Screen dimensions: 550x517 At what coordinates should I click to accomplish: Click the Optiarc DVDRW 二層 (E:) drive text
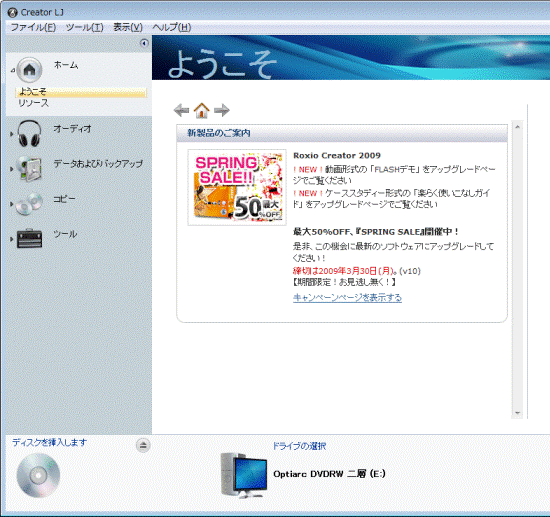click(x=329, y=474)
